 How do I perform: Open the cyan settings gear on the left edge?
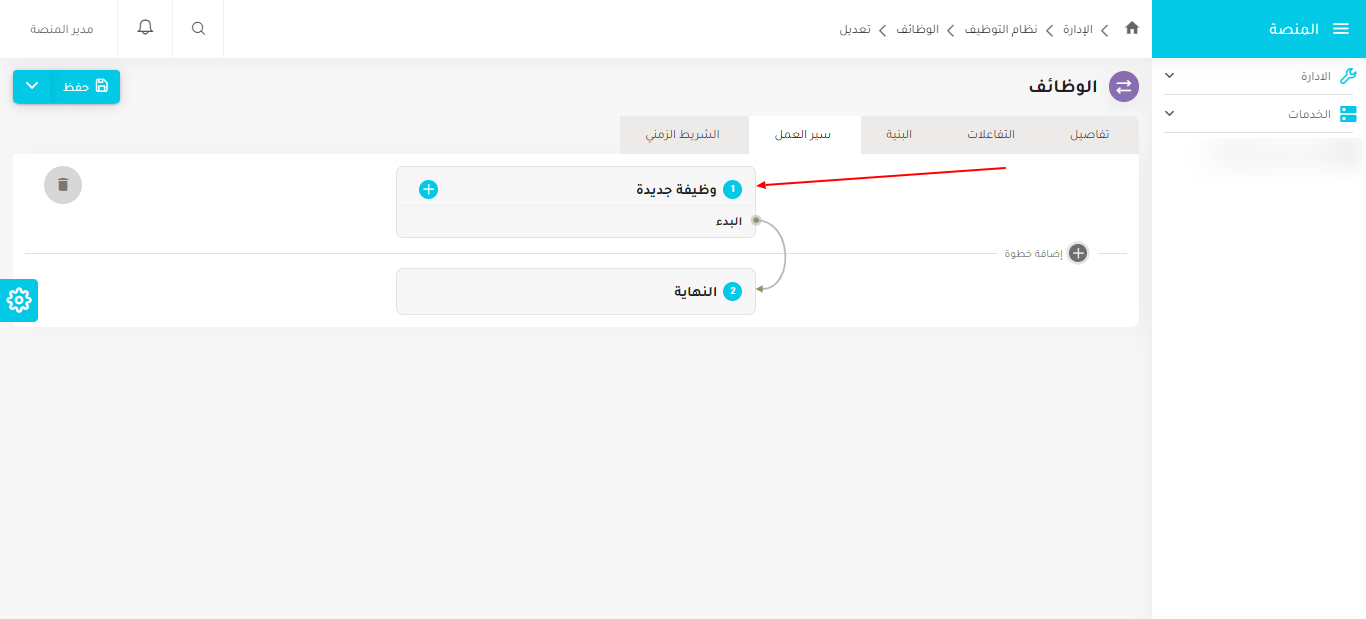pyautogui.click(x=18, y=300)
